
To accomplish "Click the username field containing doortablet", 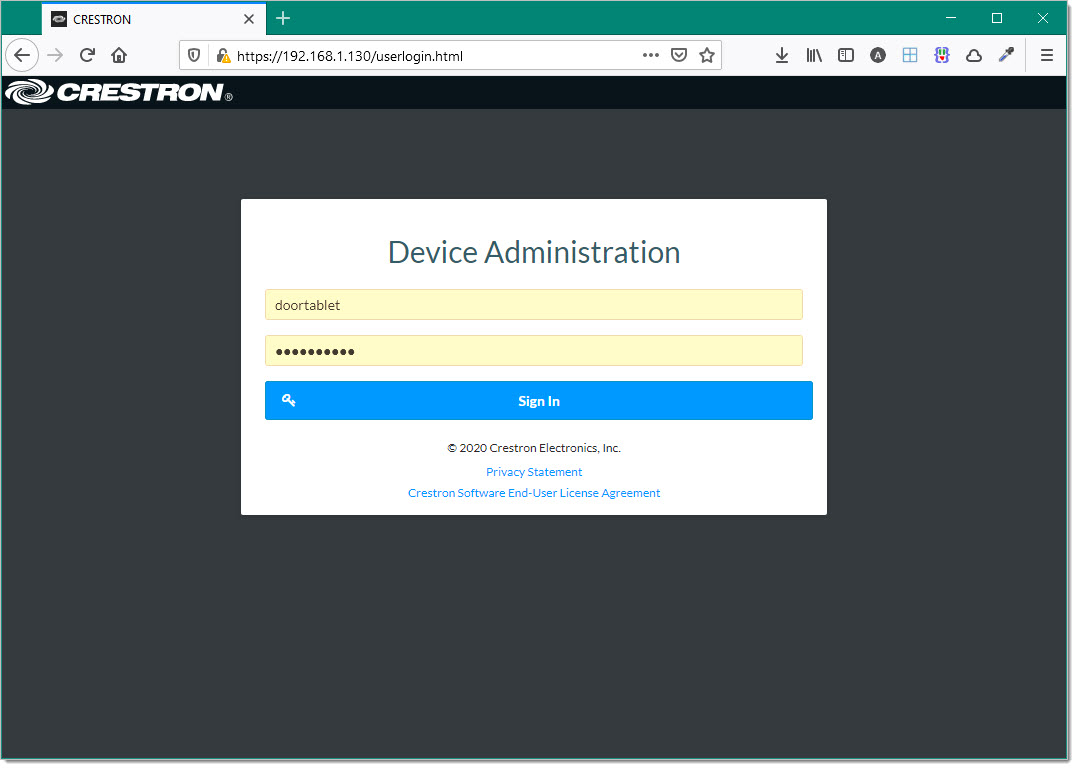I will (x=533, y=305).
